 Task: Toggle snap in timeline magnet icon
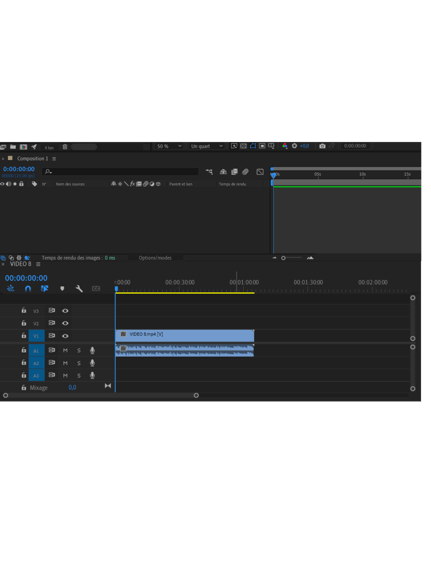click(x=28, y=288)
